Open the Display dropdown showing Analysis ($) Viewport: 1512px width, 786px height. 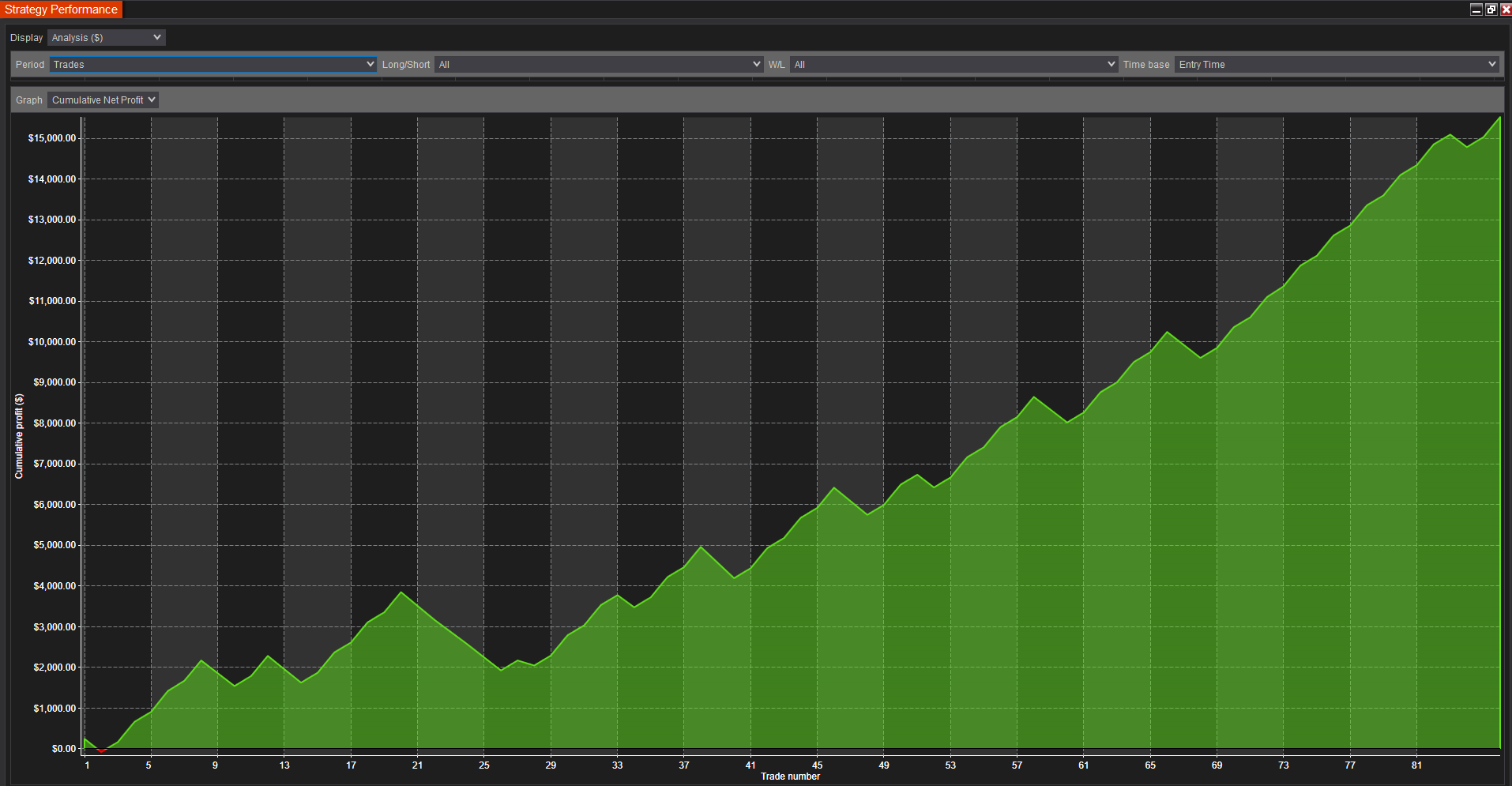[106, 37]
